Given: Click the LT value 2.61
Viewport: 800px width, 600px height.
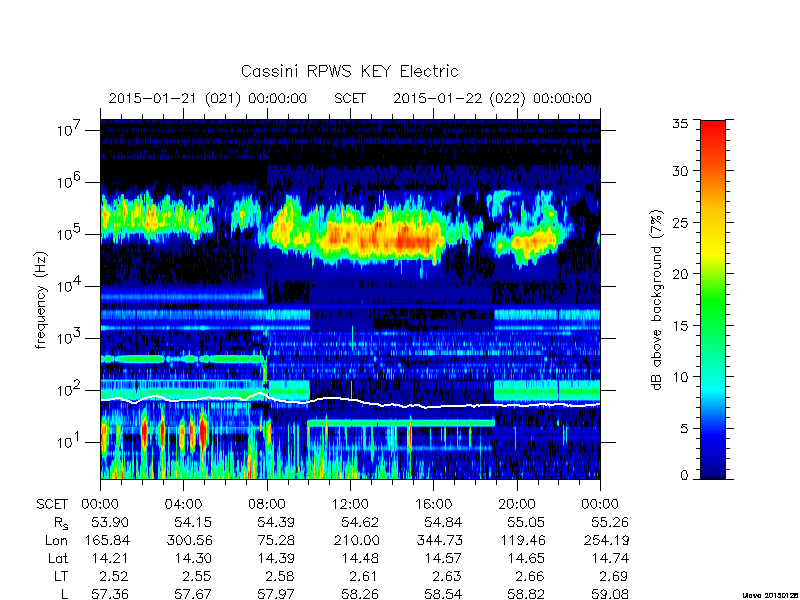Looking at the screenshot, I should (x=364, y=576).
